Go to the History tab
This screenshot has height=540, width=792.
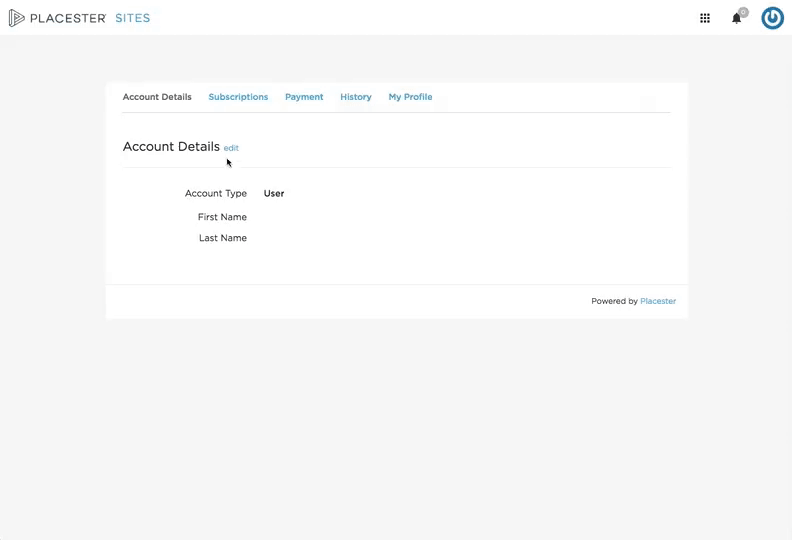(x=356, y=97)
